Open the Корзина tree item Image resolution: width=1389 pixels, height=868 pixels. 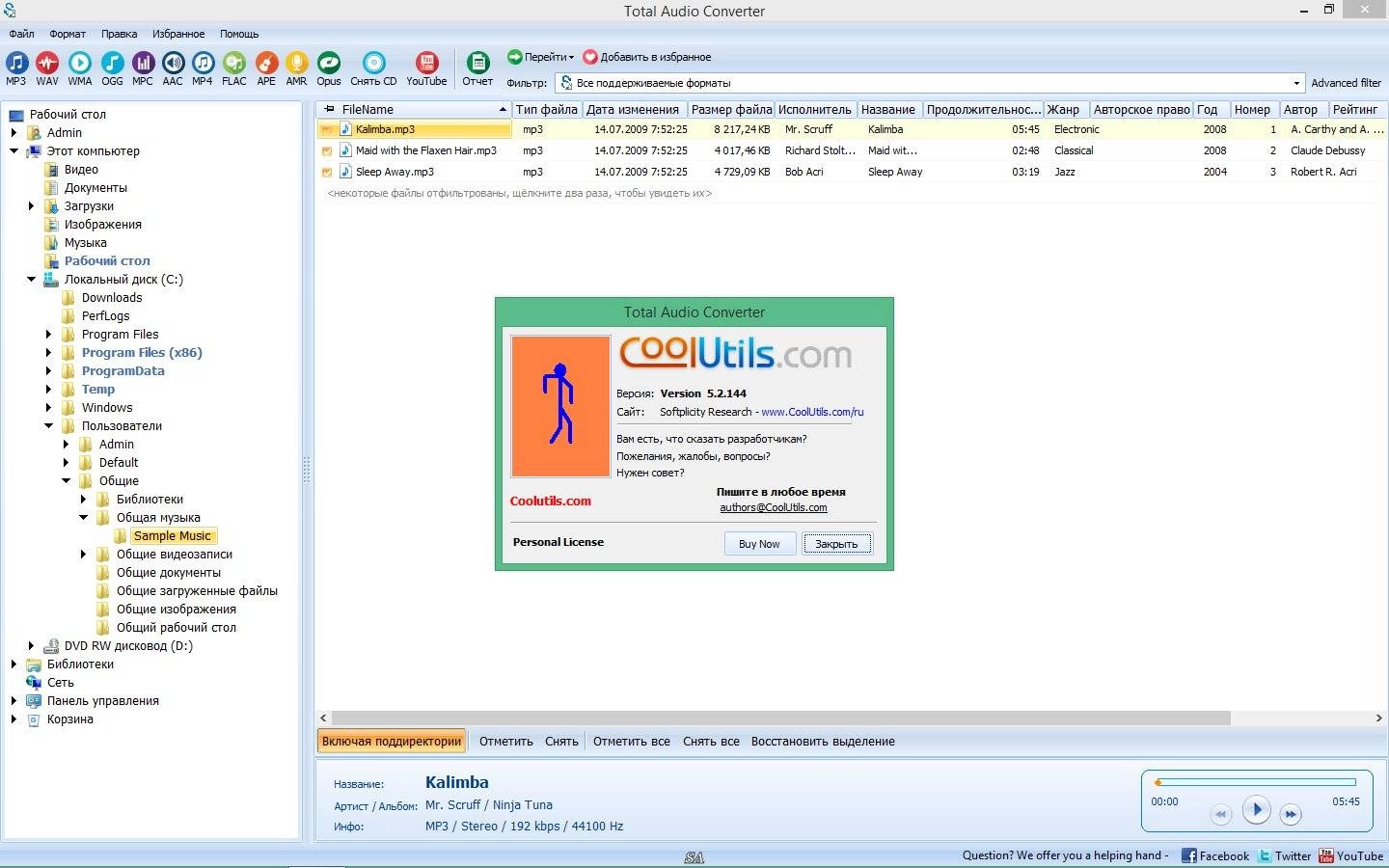pyautogui.click(x=70, y=719)
